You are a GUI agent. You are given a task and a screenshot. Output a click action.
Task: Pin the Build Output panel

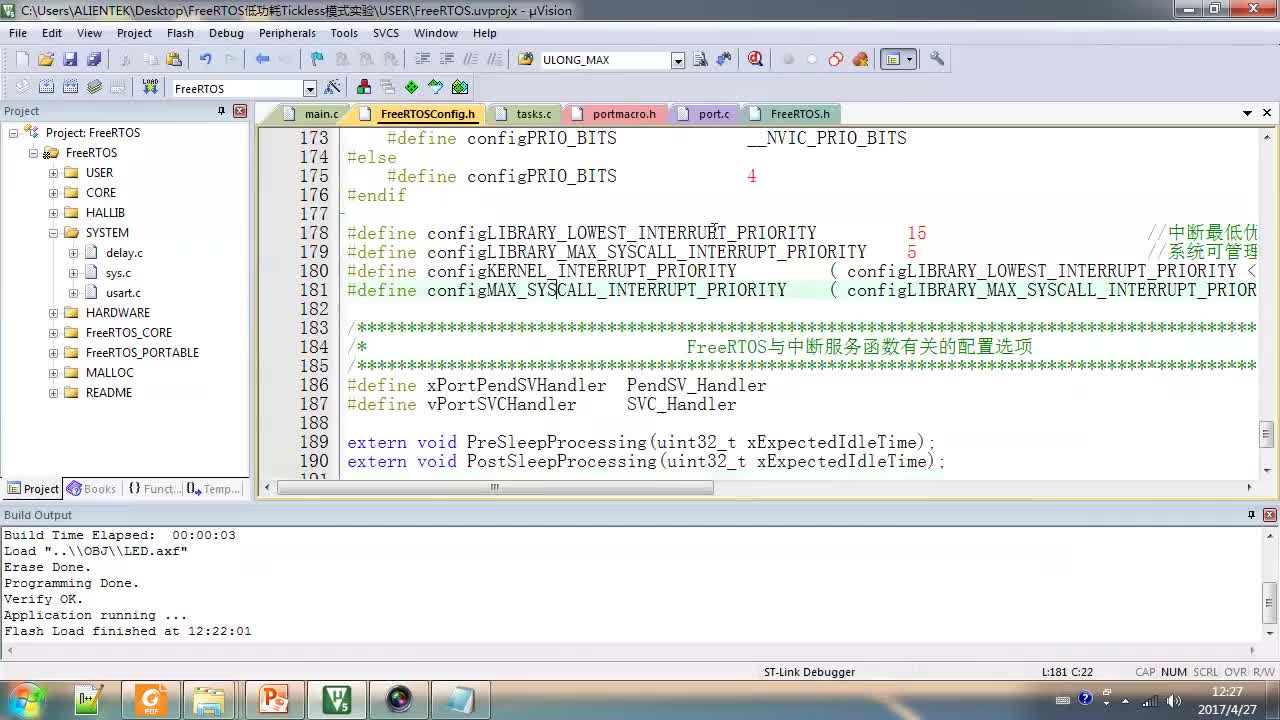1251,515
